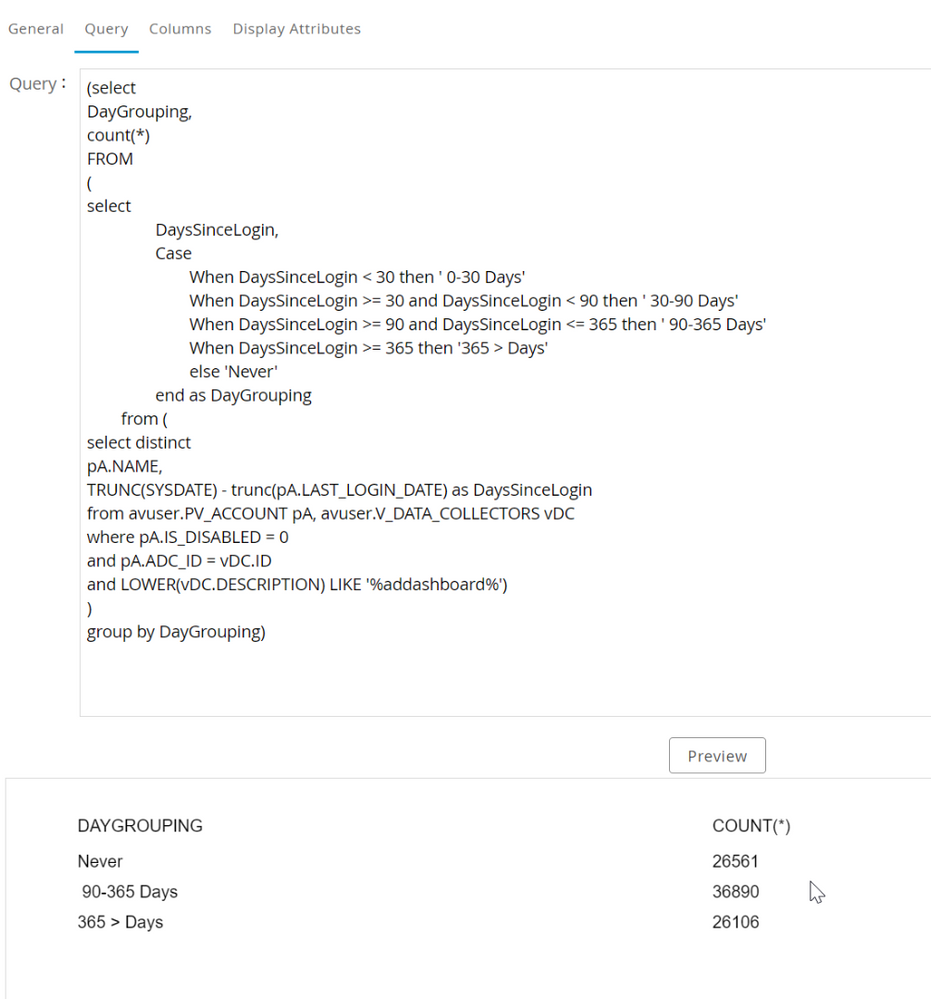The height and width of the screenshot is (999, 931).
Task: Select the 'Never' result row label
Action: point(100,861)
